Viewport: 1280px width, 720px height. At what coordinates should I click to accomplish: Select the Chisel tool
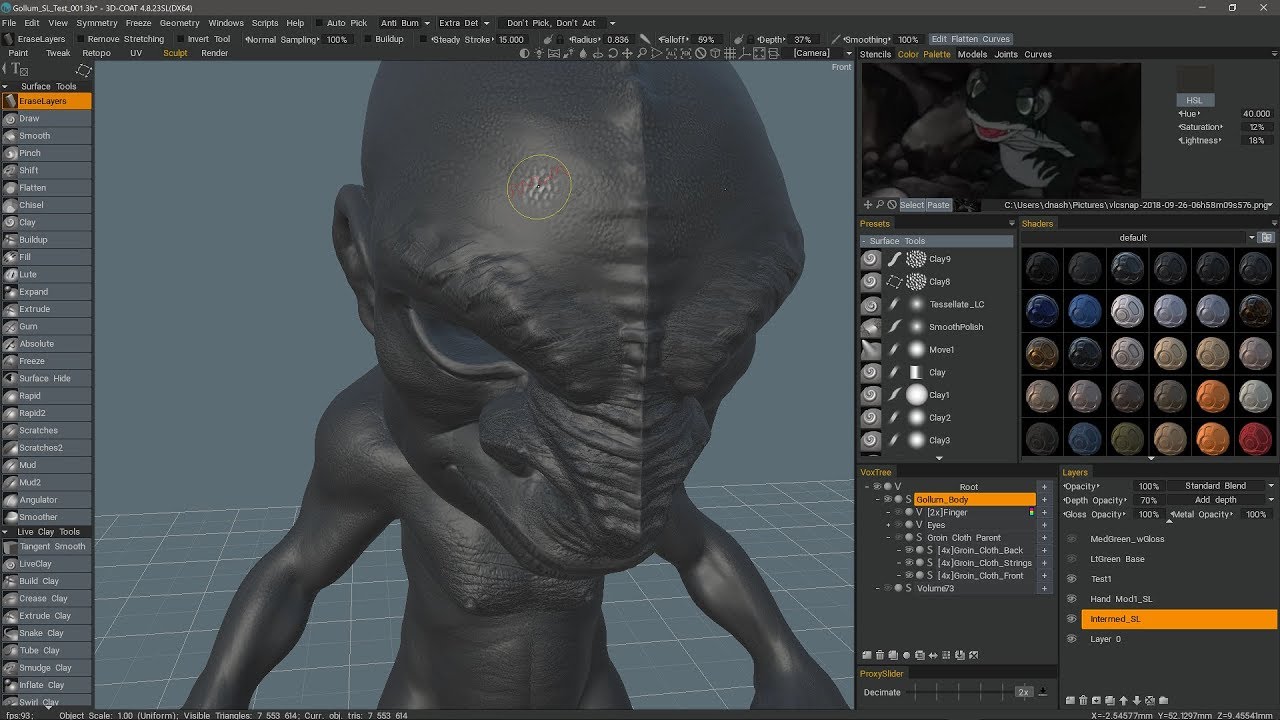pos(46,205)
